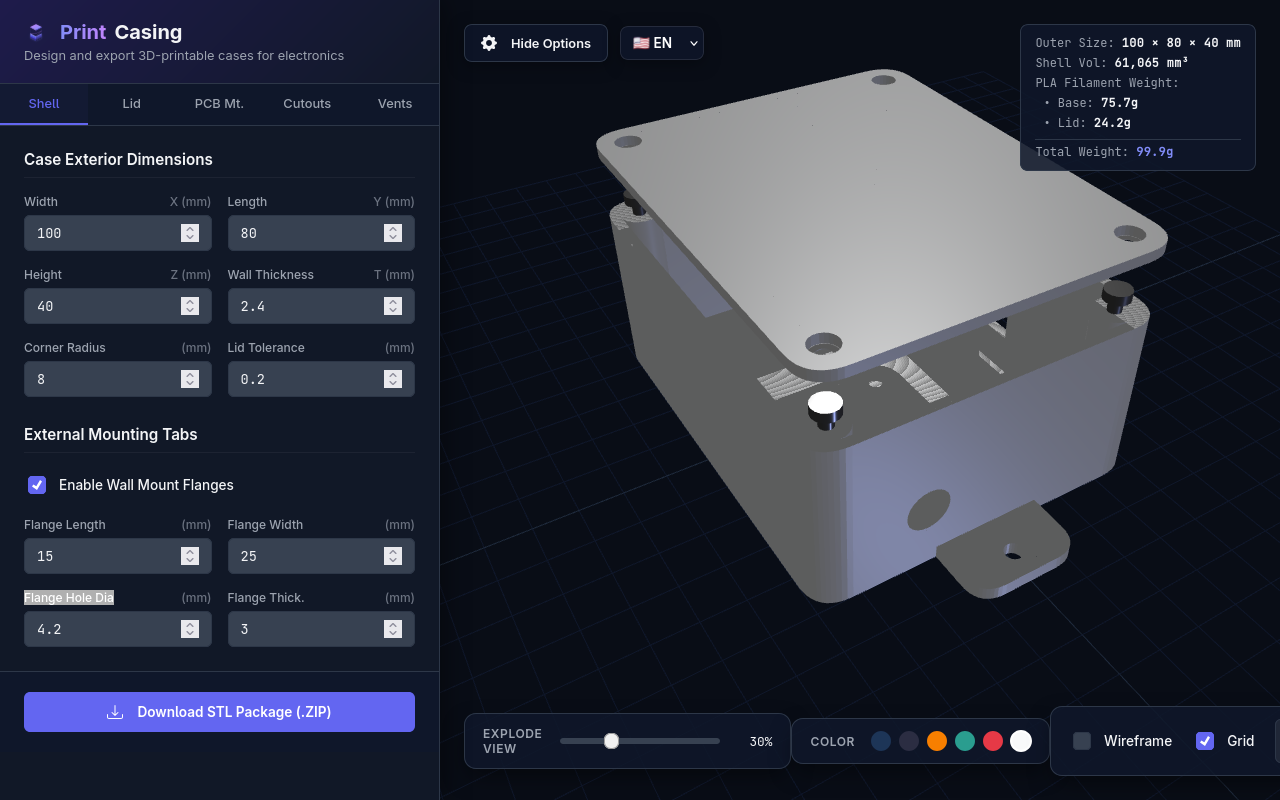Image resolution: width=1280 pixels, height=800 pixels.
Task: Click the Explode View slider handle
Action: (x=612, y=741)
